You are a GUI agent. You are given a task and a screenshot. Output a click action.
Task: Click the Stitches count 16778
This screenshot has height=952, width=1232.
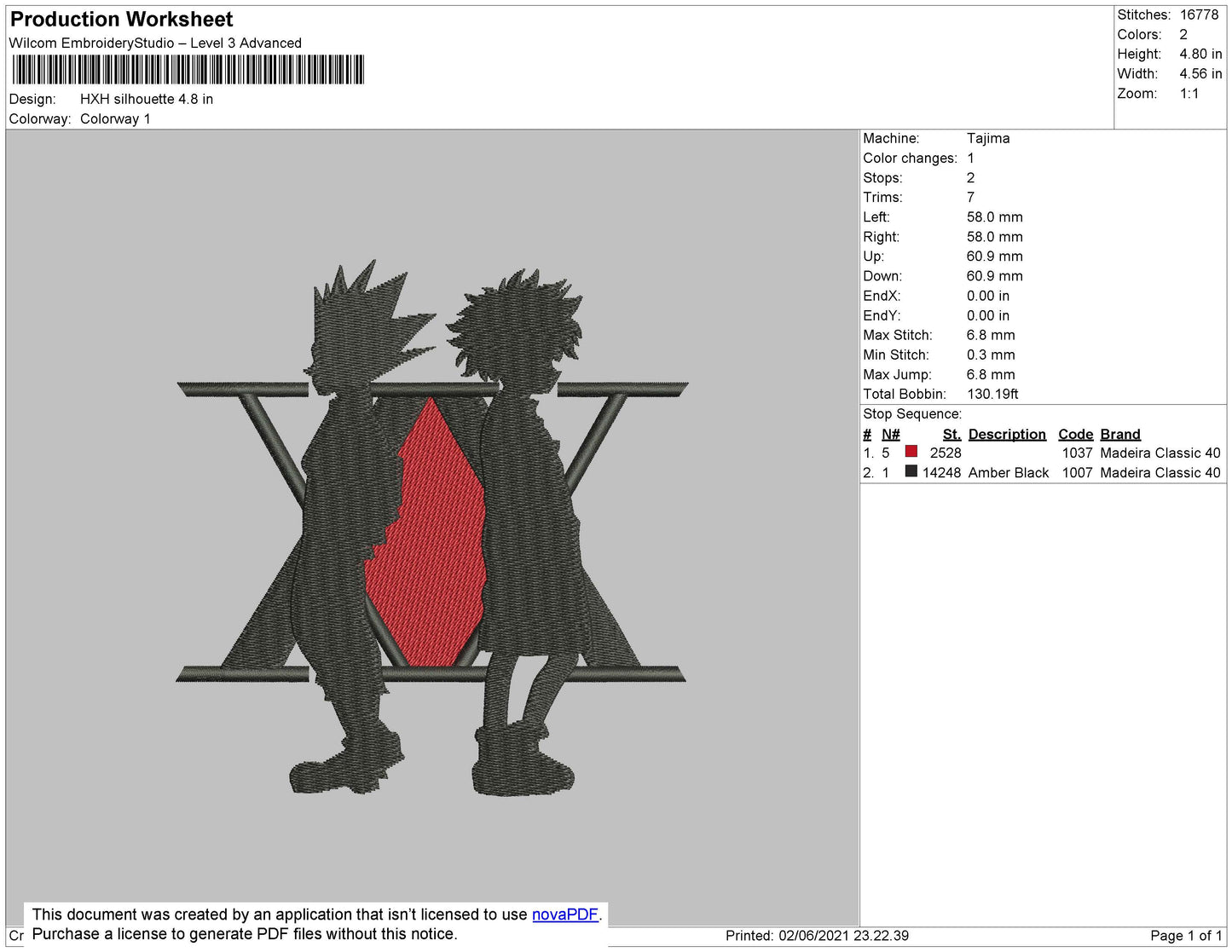point(1199,14)
